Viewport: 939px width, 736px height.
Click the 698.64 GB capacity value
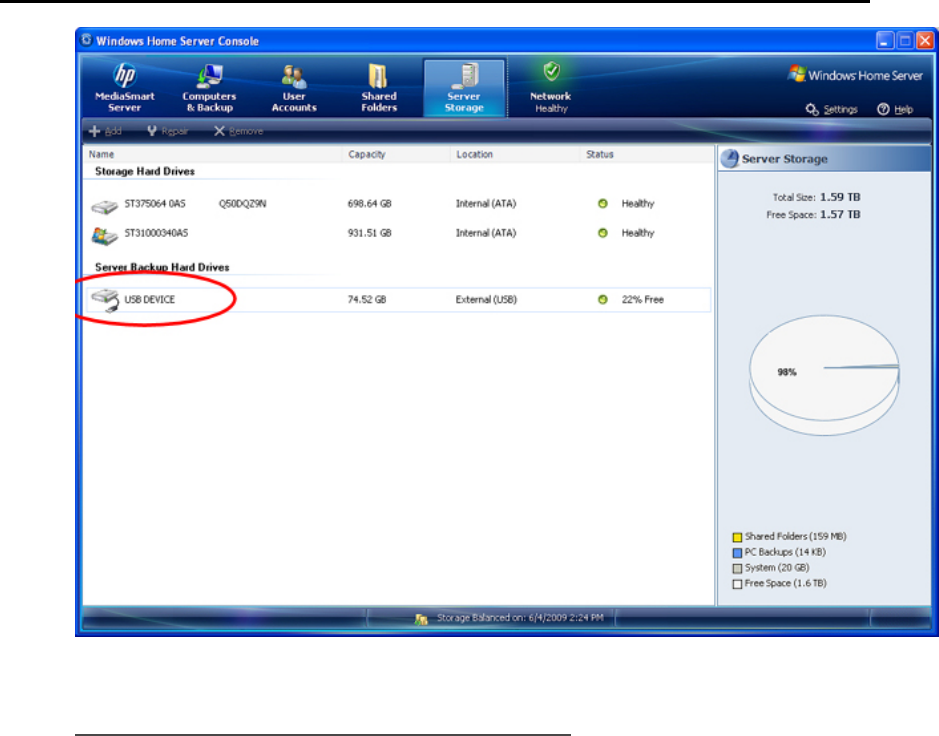click(369, 204)
